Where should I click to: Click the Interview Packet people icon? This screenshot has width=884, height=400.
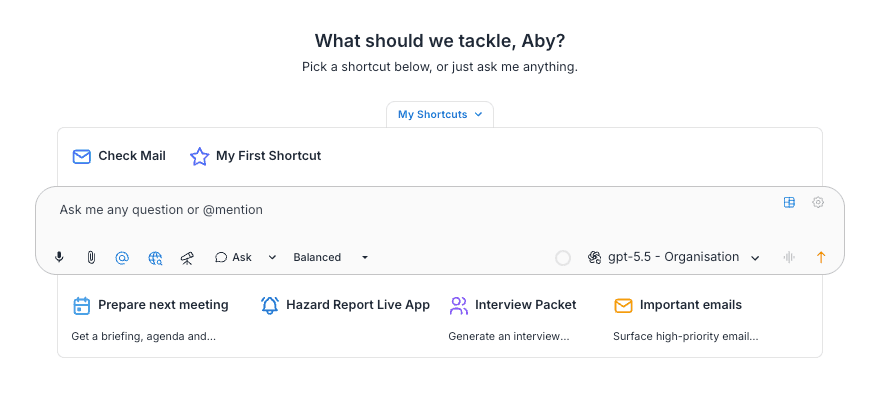(459, 305)
